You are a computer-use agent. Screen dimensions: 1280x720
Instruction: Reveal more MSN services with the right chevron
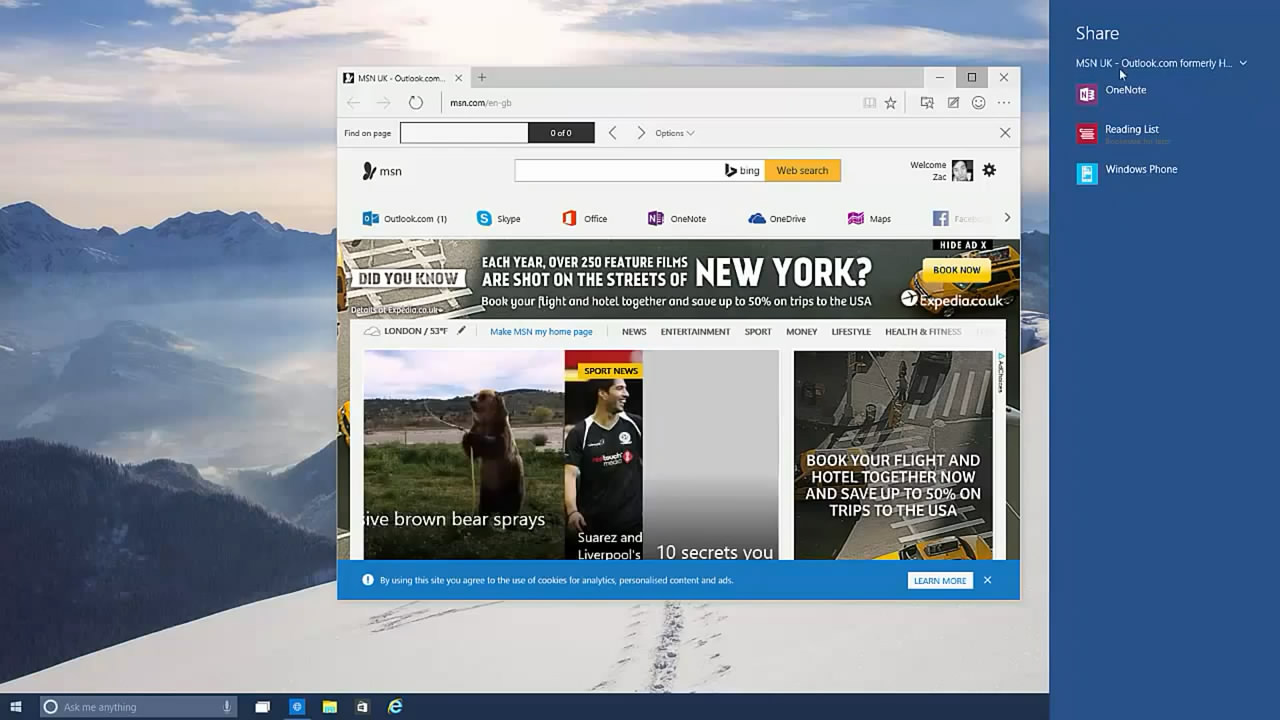[x=1007, y=218]
